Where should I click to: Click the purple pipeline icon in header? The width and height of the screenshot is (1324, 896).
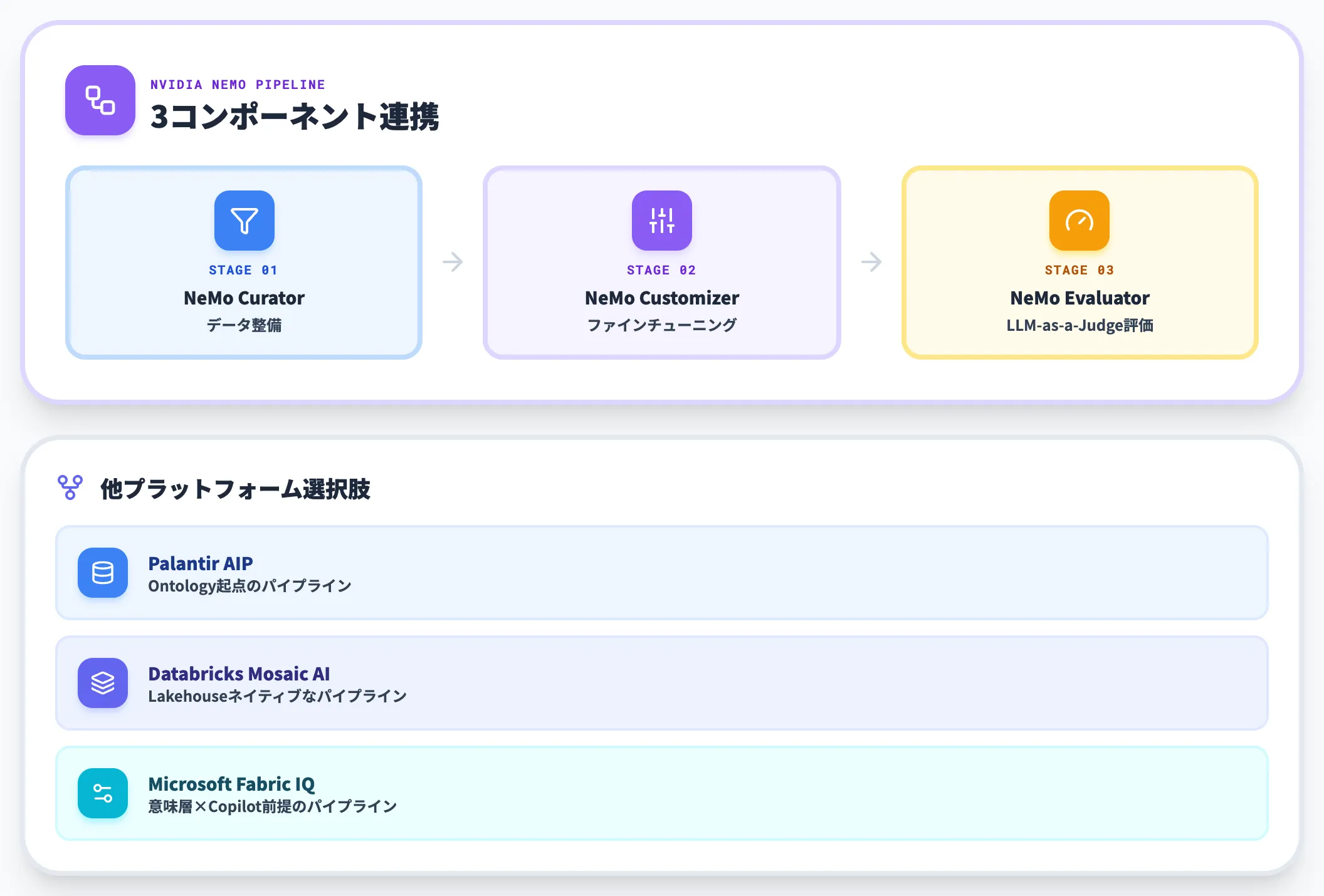(100, 100)
